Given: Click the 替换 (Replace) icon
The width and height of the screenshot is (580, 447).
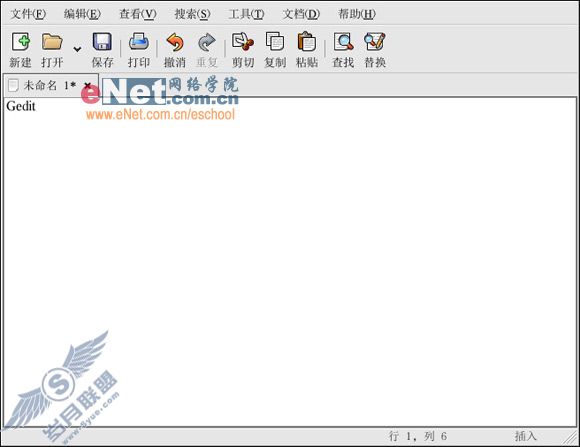Looking at the screenshot, I should (375, 41).
